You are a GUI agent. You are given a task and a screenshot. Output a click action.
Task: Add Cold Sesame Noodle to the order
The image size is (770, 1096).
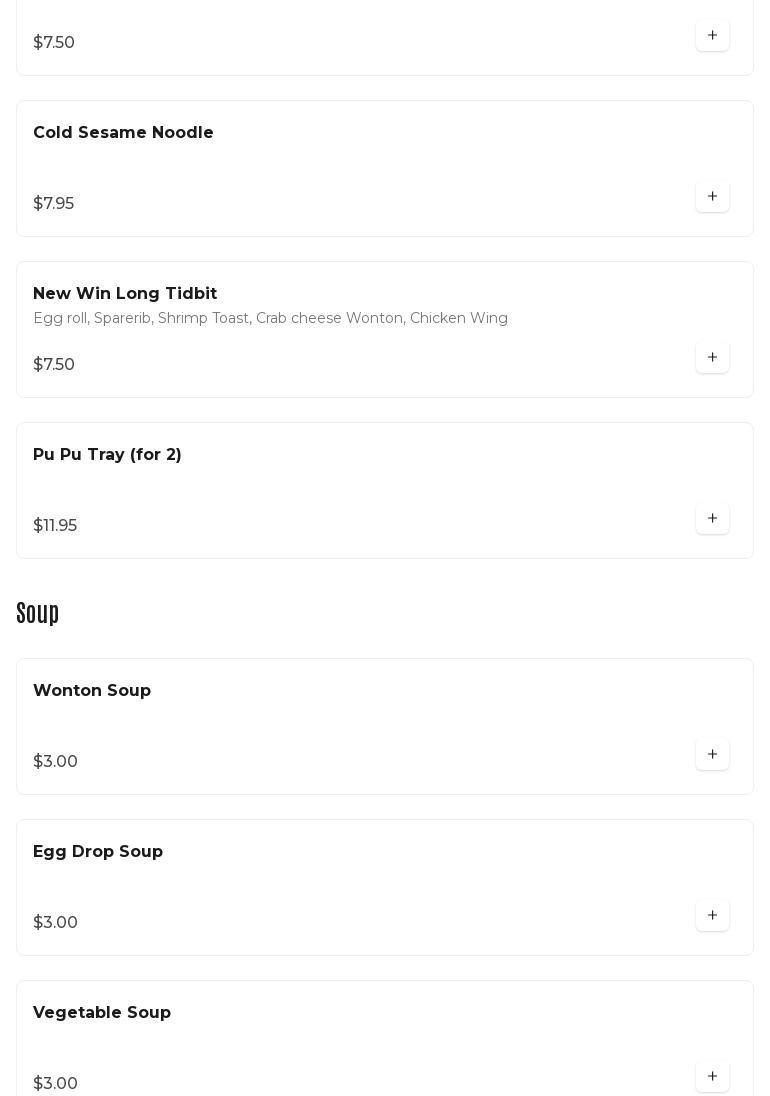click(712, 196)
